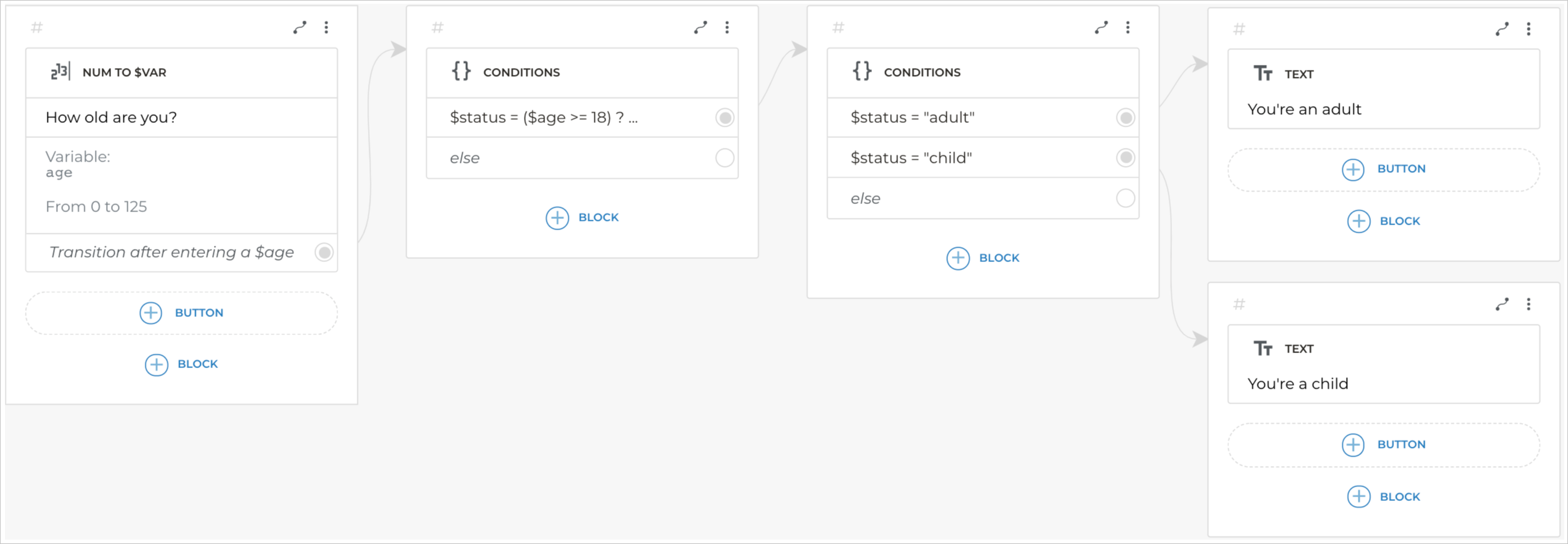Select the $status = "adult" connector radio
This screenshot has width=1568, height=544.
pos(1125,117)
